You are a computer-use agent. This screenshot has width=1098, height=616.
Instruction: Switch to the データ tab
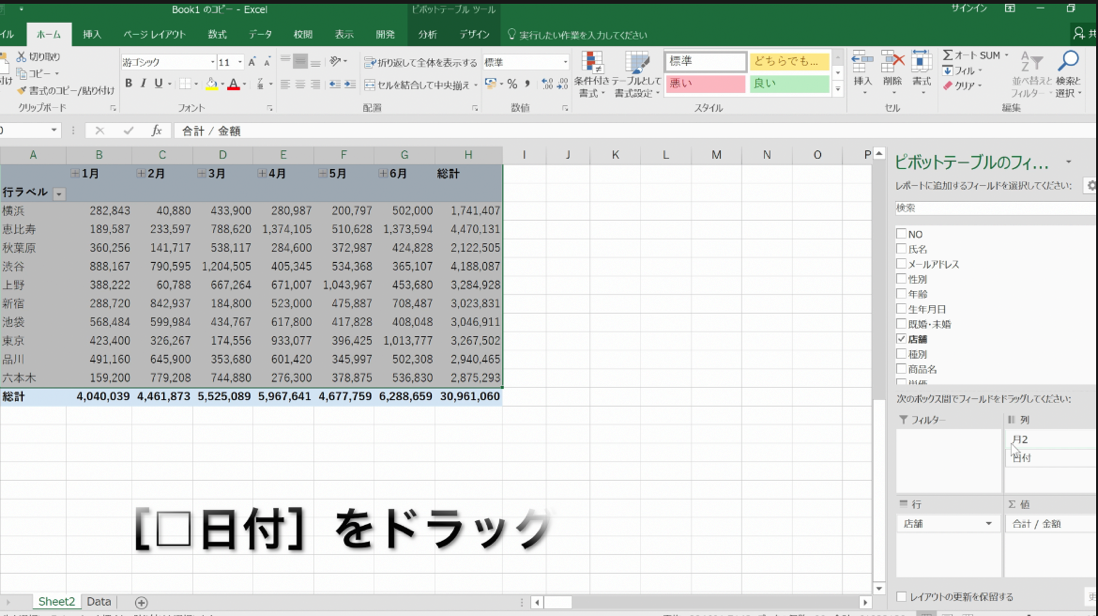click(x=260, y=34)
